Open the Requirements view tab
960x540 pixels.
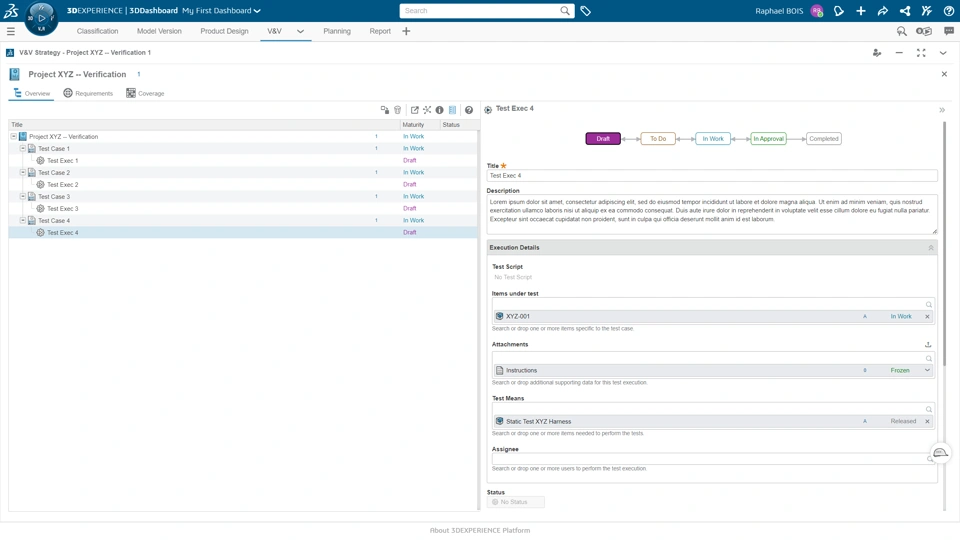(88, 93)
